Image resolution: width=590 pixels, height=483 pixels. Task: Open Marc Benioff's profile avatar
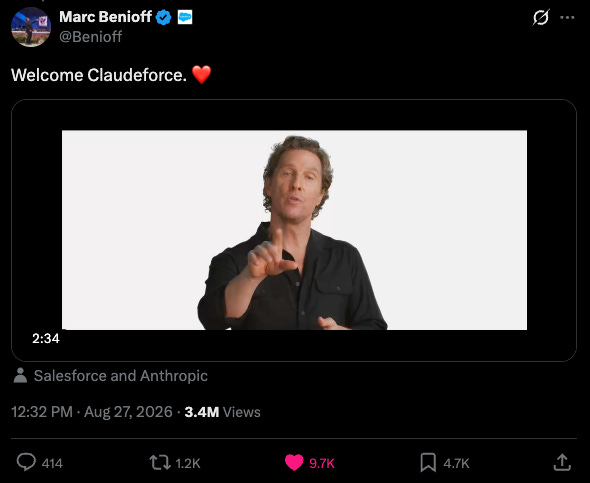coord(31,27)
